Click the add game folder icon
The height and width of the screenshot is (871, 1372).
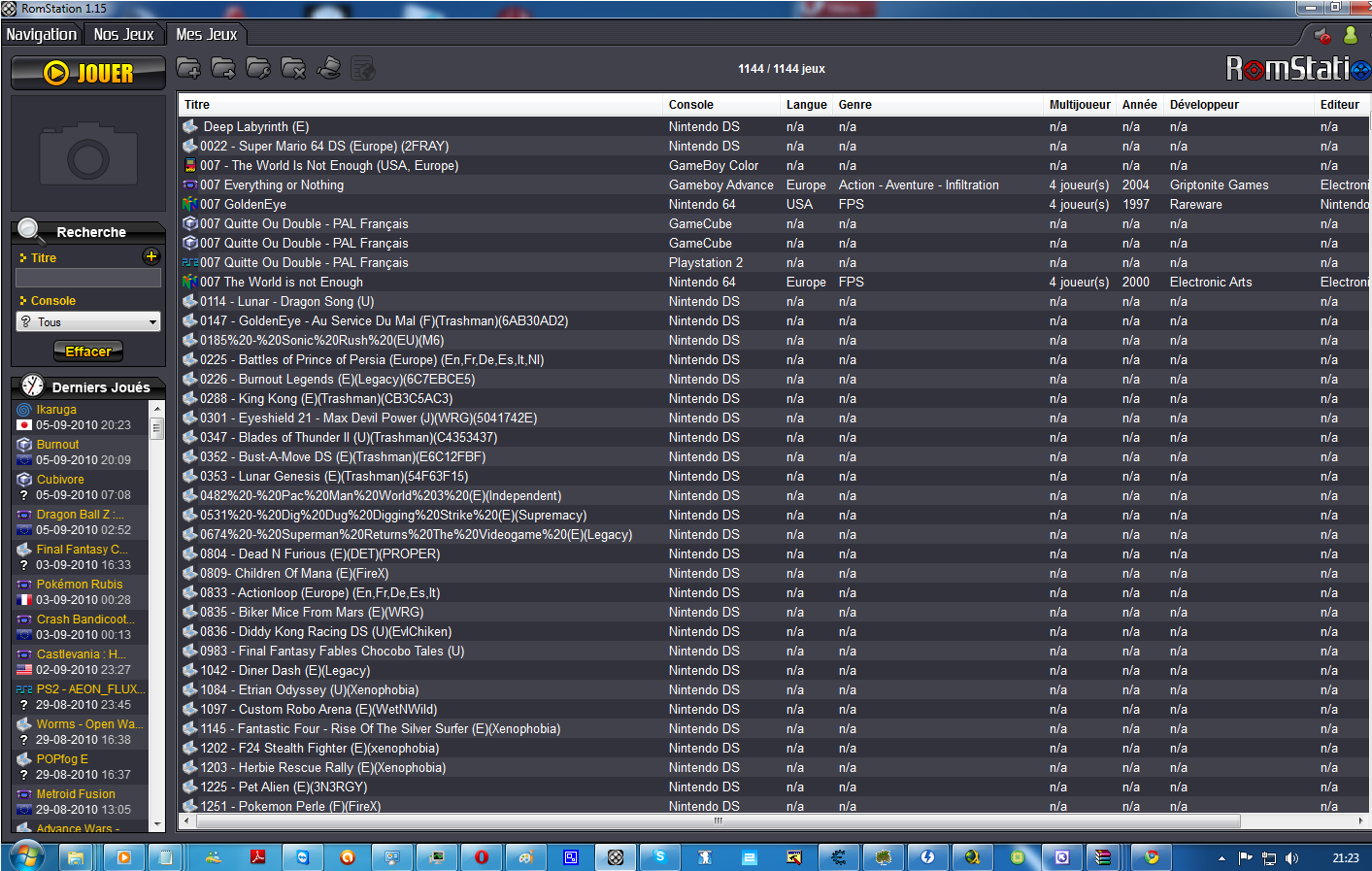pos(188,68)
